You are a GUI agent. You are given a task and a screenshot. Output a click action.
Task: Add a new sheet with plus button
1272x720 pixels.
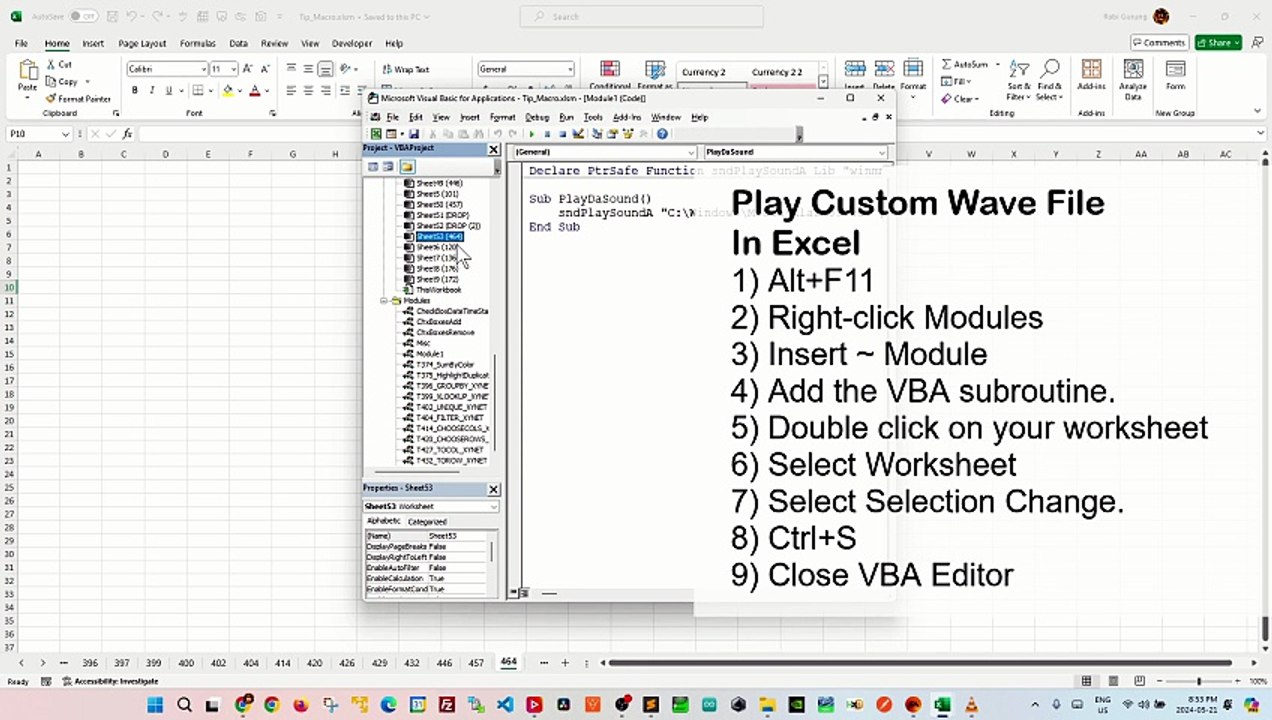(x=564, y=663)
